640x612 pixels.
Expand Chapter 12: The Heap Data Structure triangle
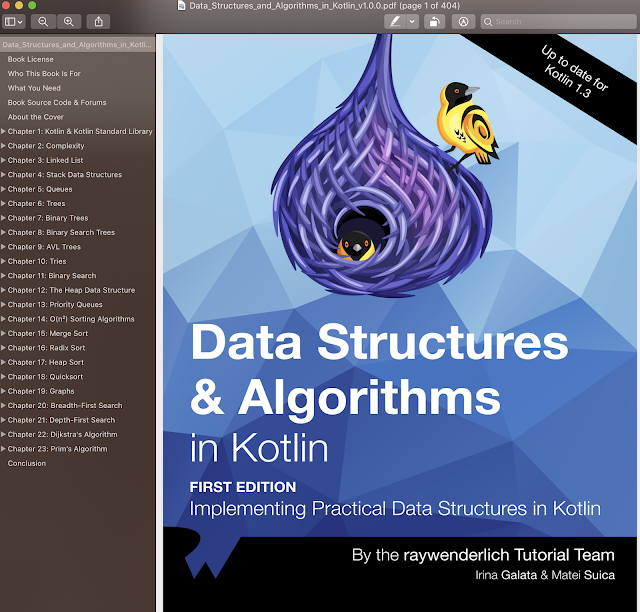[x=3, y=290]
